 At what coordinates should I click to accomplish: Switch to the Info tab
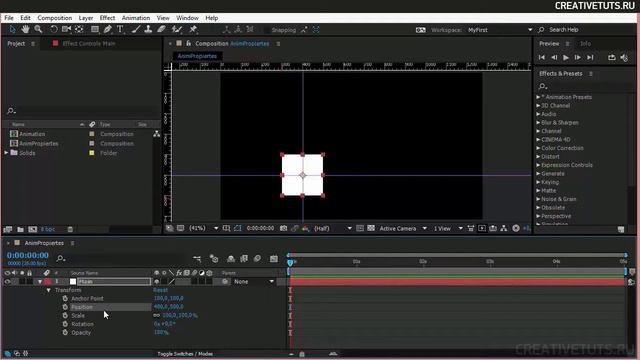point(585,43)
